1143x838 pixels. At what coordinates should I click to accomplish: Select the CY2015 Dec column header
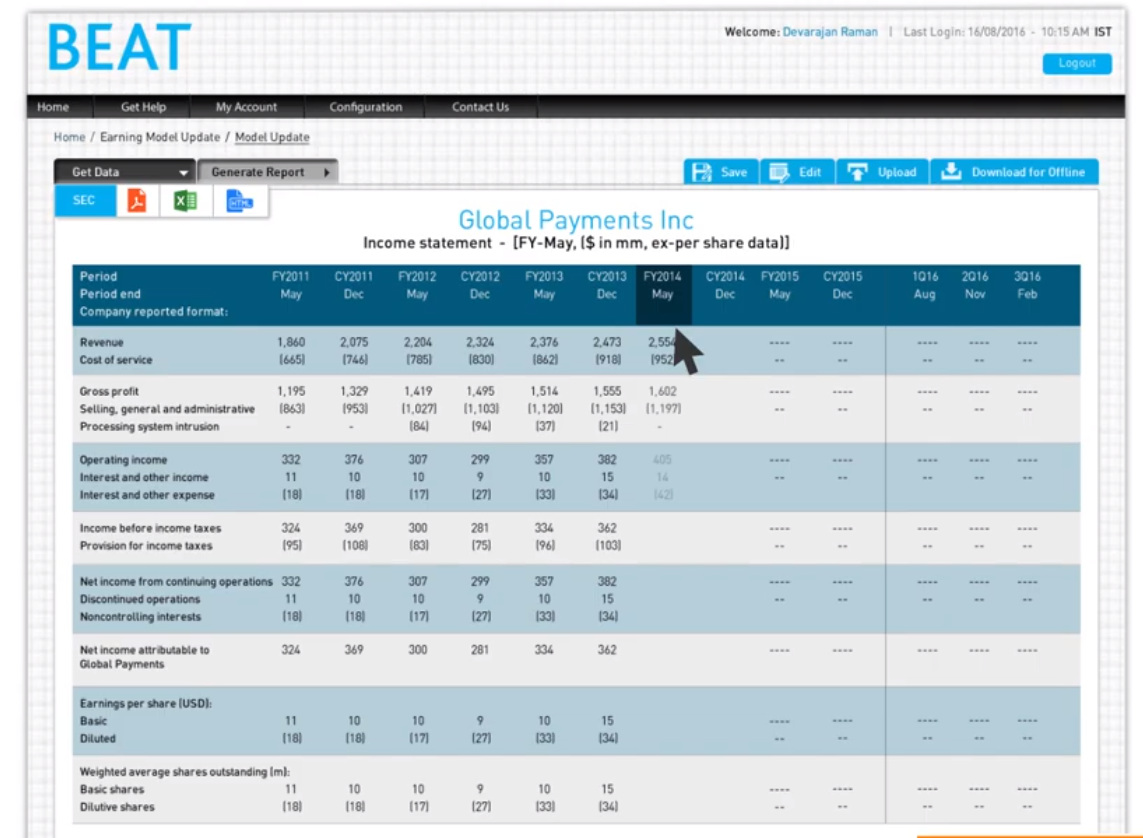[x=843, y=286]
